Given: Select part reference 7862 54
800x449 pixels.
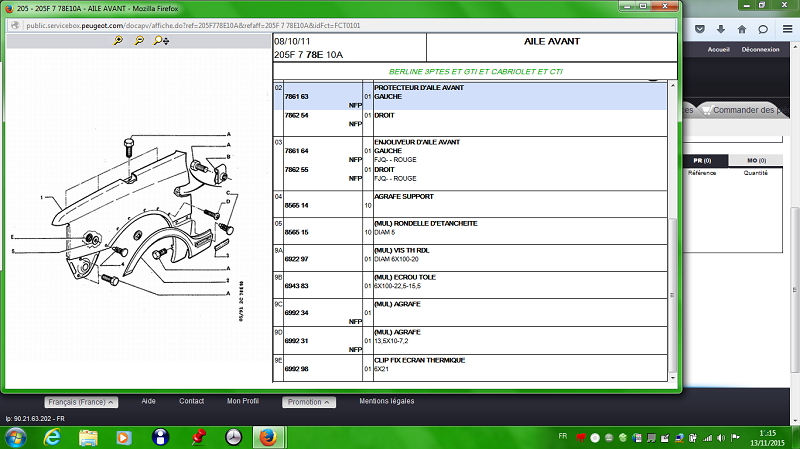Looking at the screenshot, I should [x=296, y=115].
